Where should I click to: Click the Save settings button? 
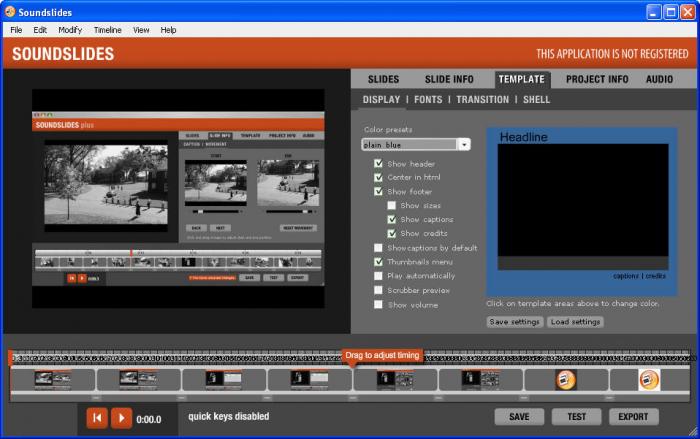click(515, 322)
